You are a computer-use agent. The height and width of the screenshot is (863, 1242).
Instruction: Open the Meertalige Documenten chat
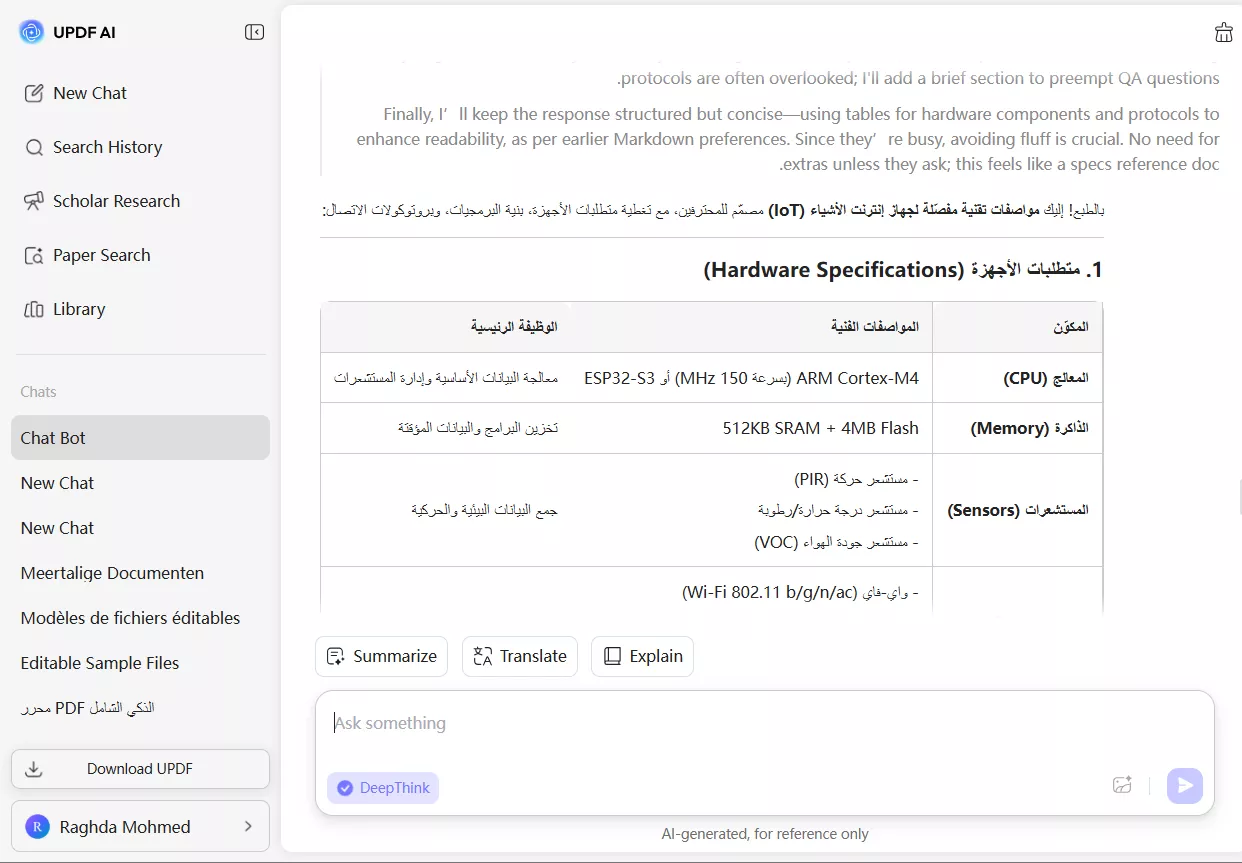111,573
